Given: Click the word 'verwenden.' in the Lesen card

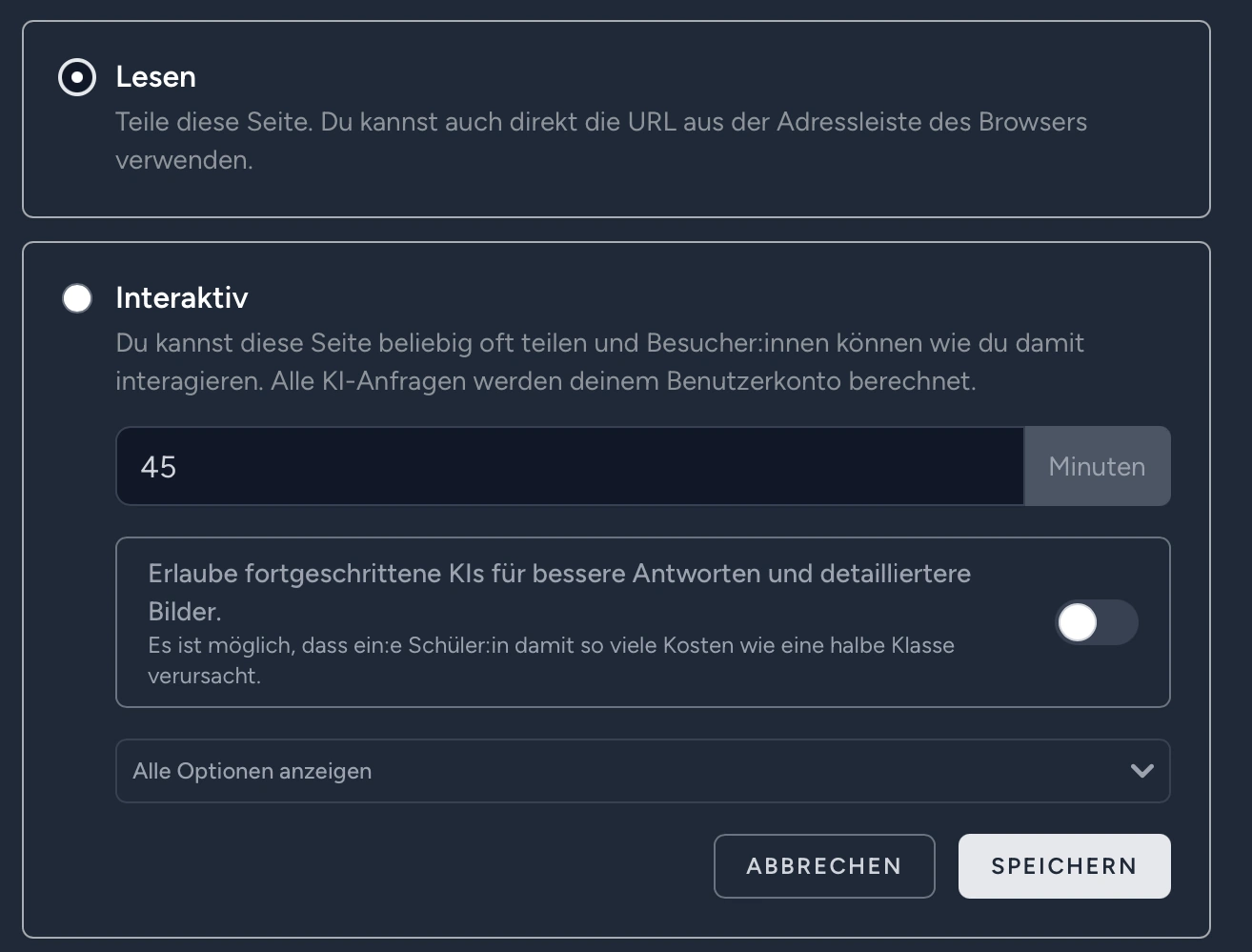Looking at the screenshot, I should 184,161.
